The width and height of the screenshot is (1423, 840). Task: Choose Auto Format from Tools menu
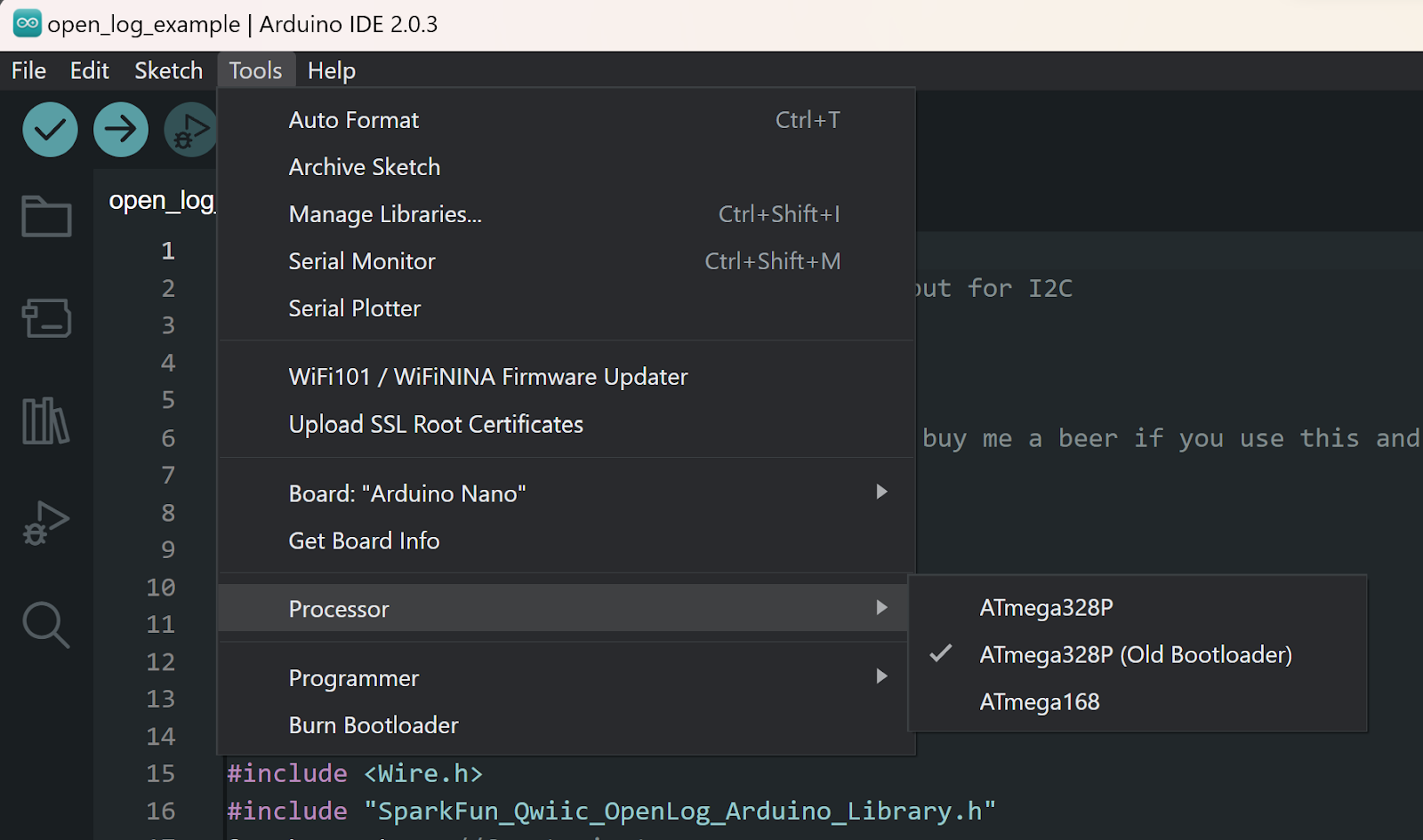coord(567,120)
